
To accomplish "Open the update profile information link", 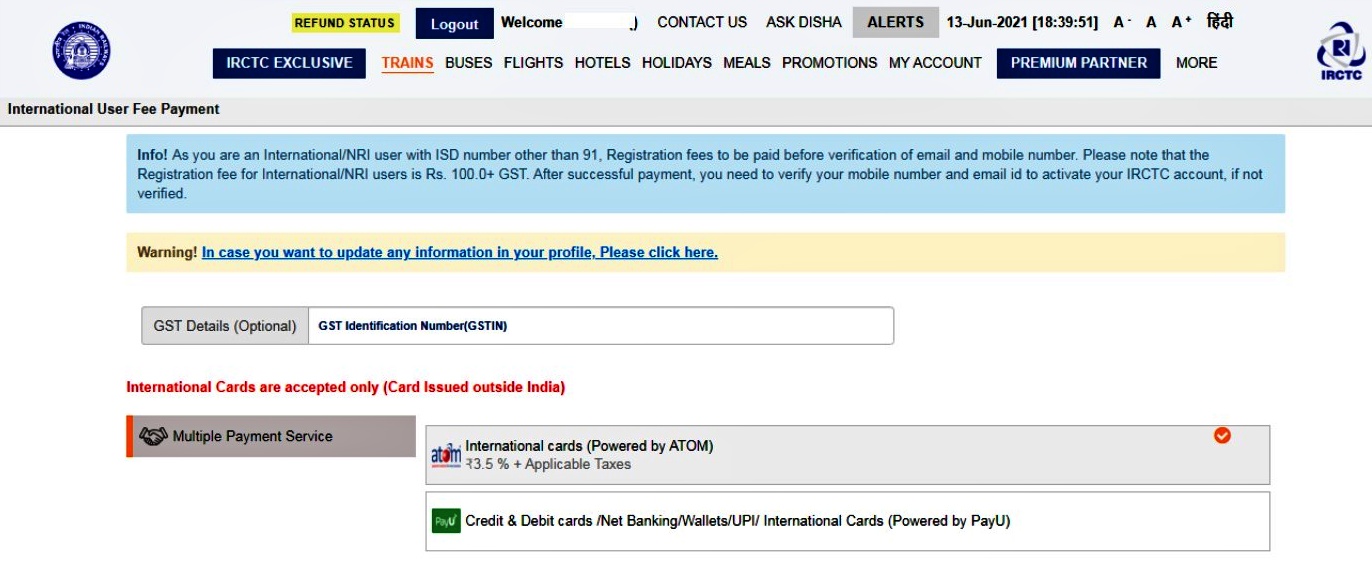I will 459,253.
